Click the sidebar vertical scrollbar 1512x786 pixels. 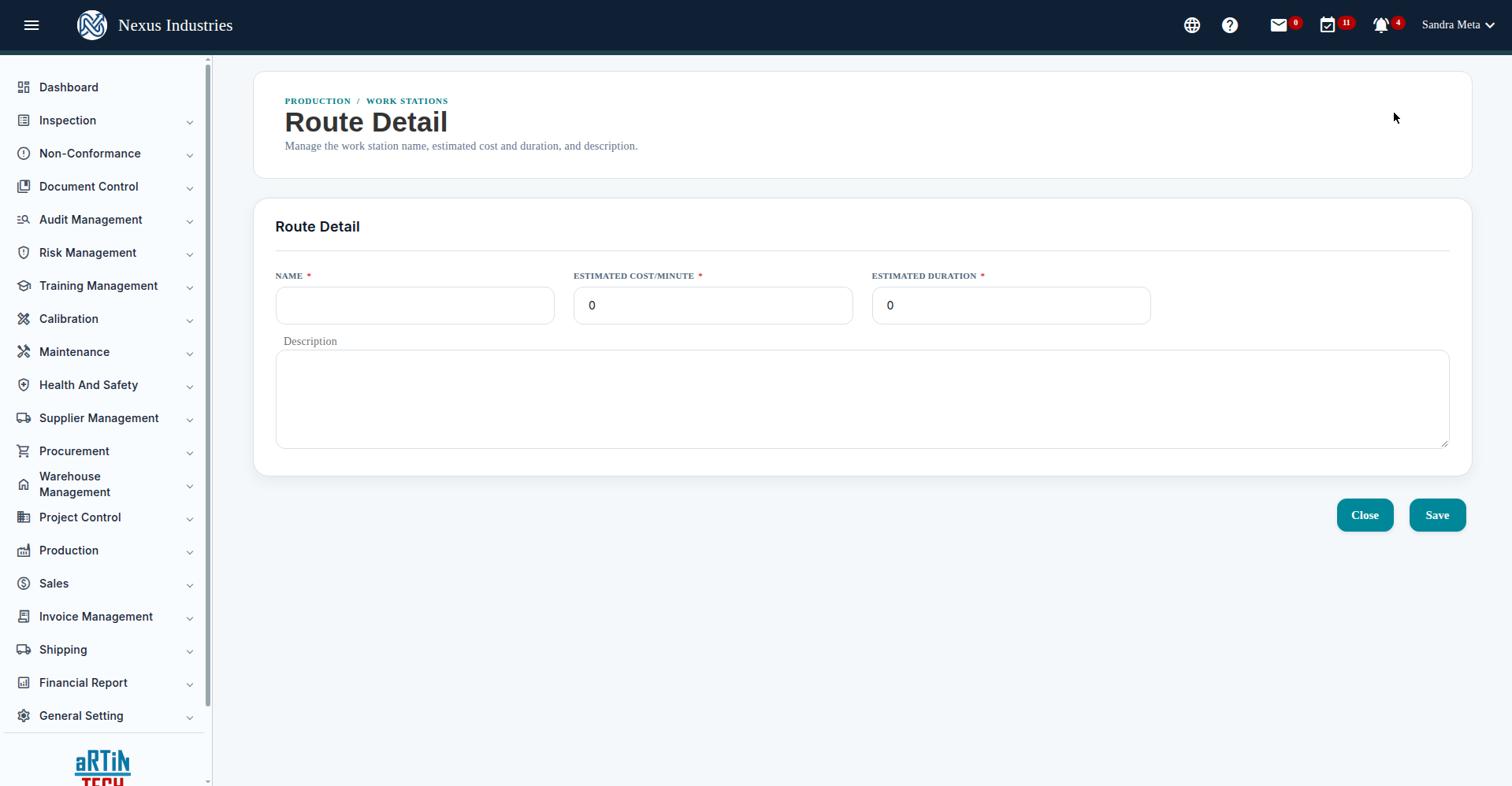point(208,386)
